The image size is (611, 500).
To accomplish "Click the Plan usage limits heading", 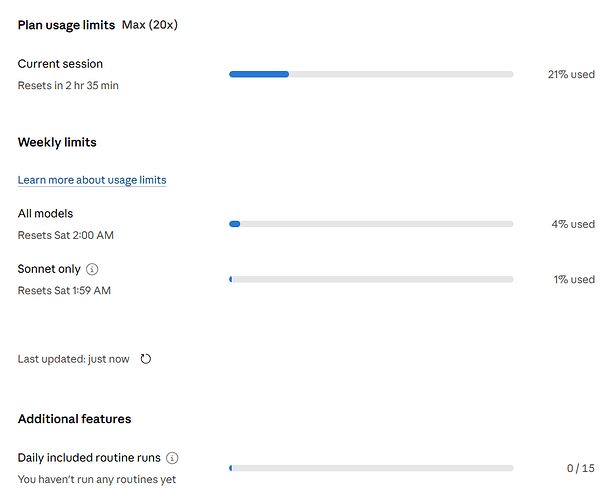I will [66, 25].
